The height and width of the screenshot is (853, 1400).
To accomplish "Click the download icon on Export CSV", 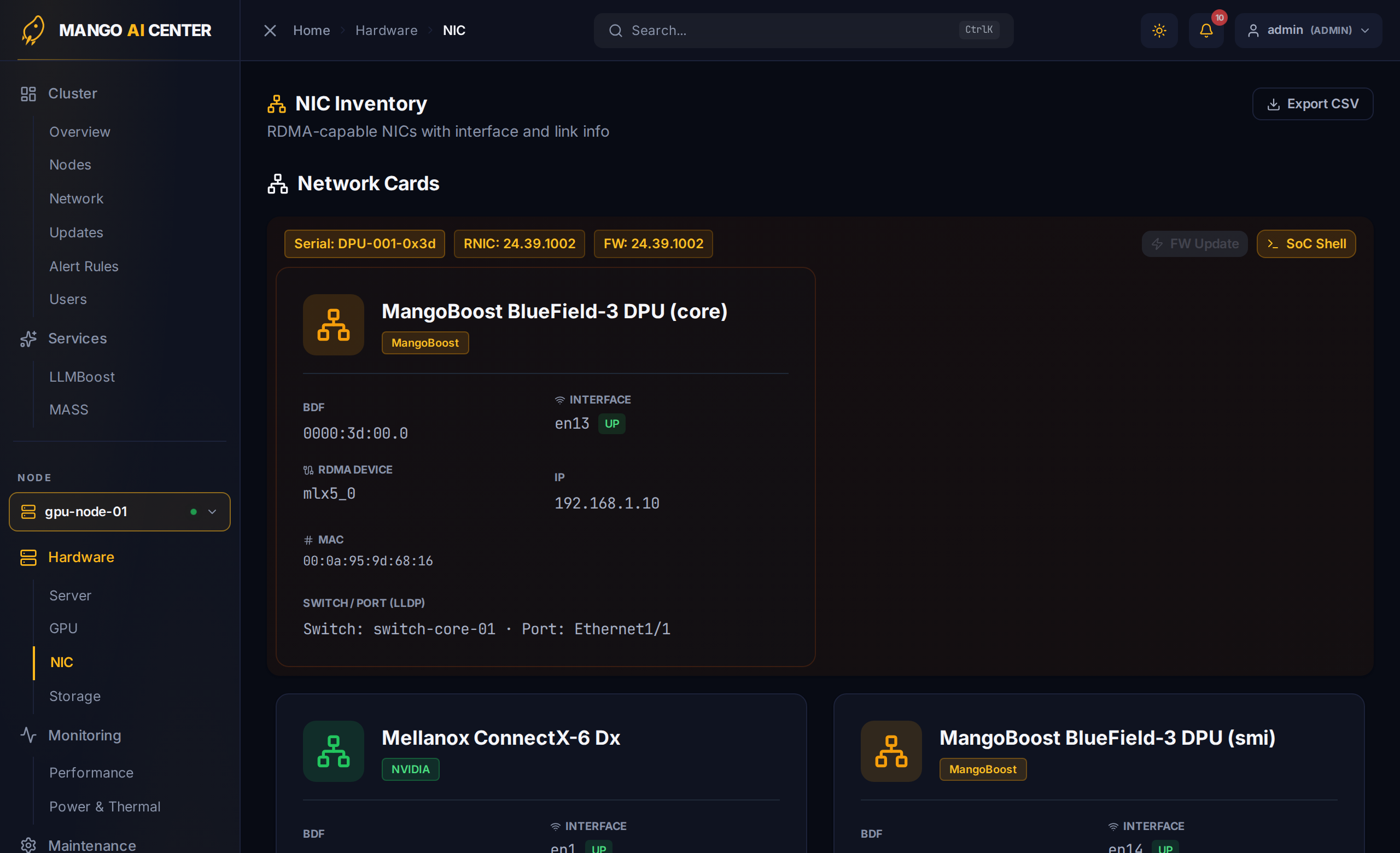I will tap(1273, 104).
